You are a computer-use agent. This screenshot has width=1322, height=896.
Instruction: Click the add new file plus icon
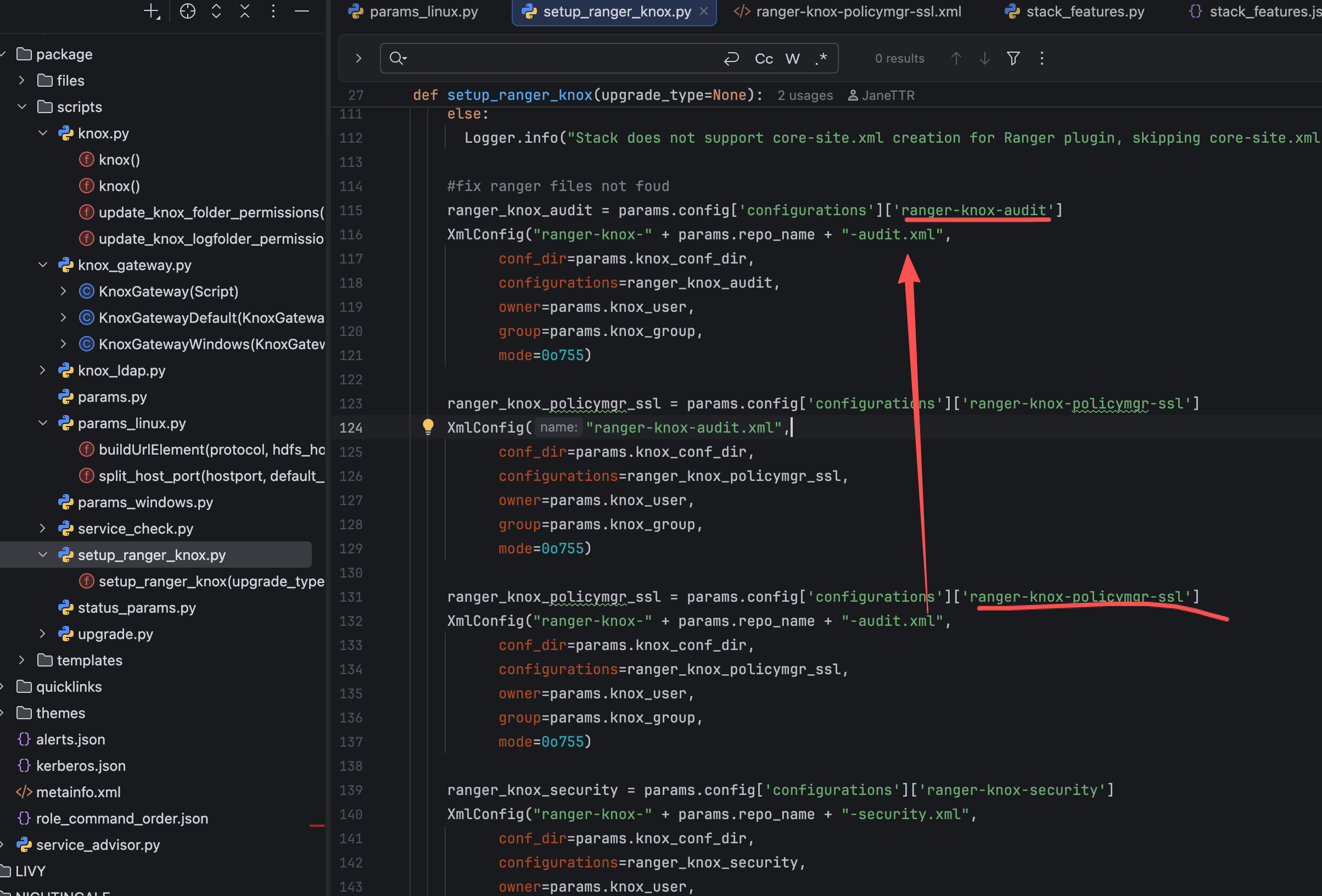point(152,11)
